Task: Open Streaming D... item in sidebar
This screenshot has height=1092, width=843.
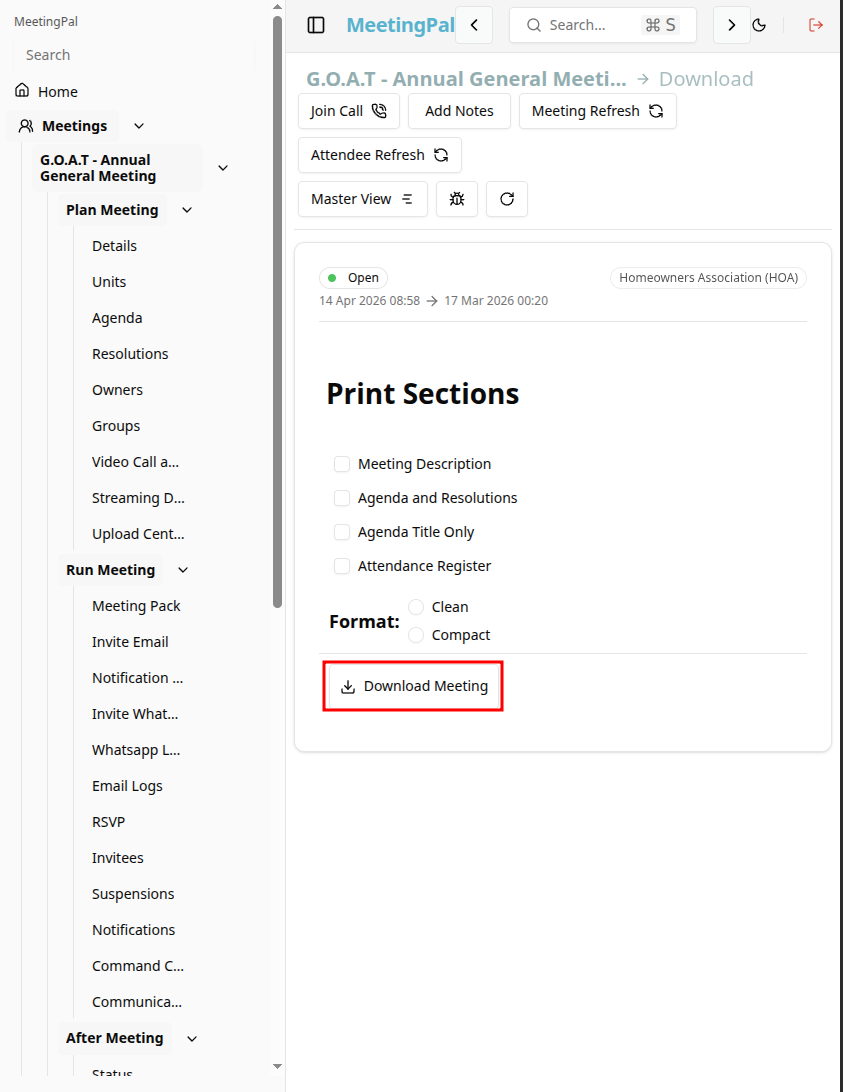Action: [x=138, y=498]
